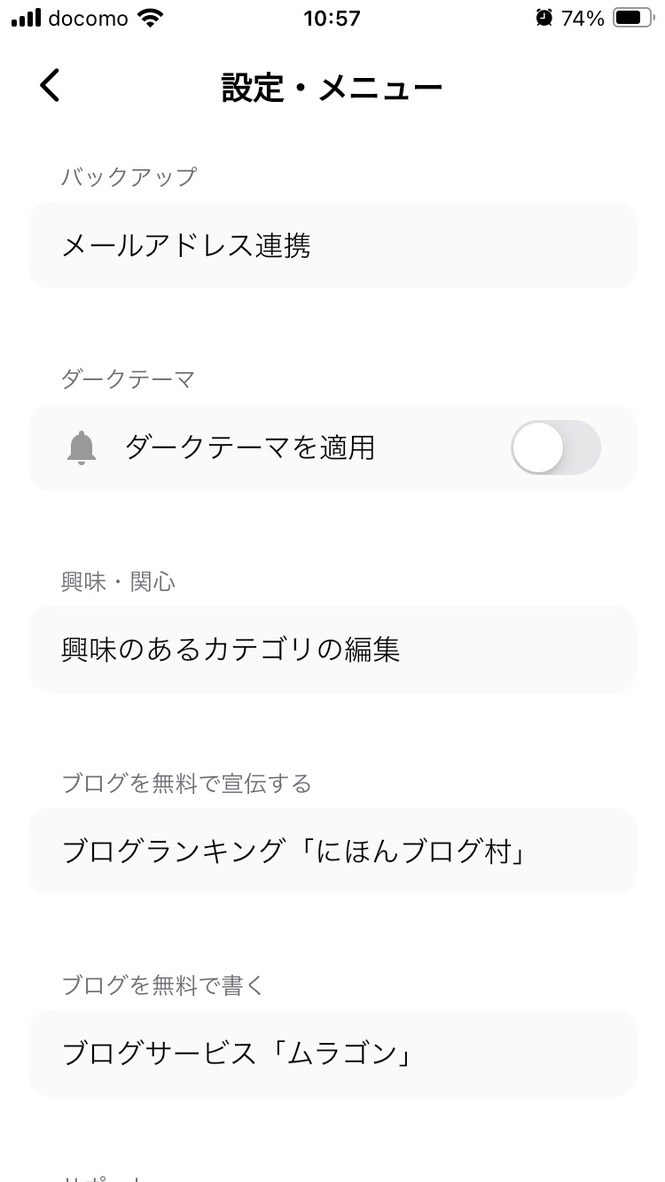The width and height of the screenshot is (665, 1182).
Task: Open ブログランキング「にほんブログ村」 link
Action: tap(332, 852)
